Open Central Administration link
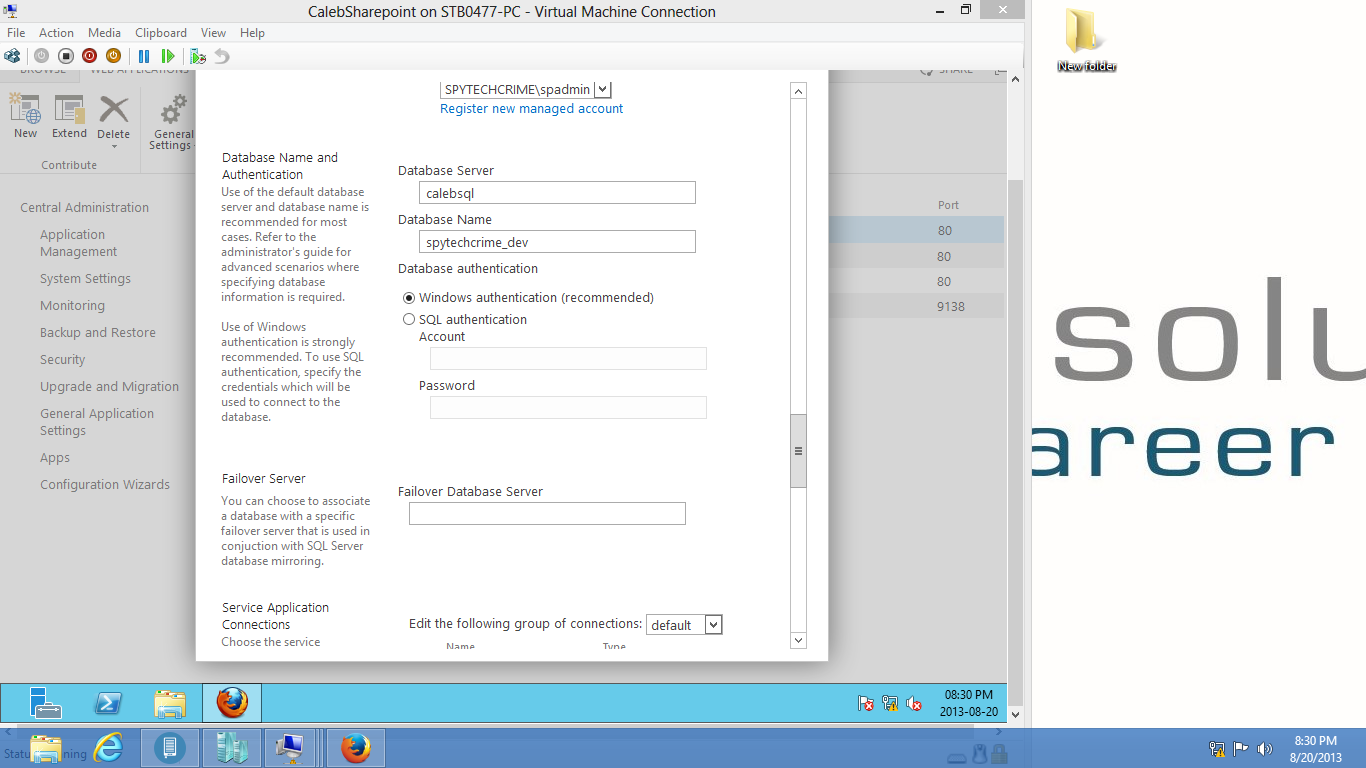The height and width of the screenshot is (768, 1366). pos(85,208)
